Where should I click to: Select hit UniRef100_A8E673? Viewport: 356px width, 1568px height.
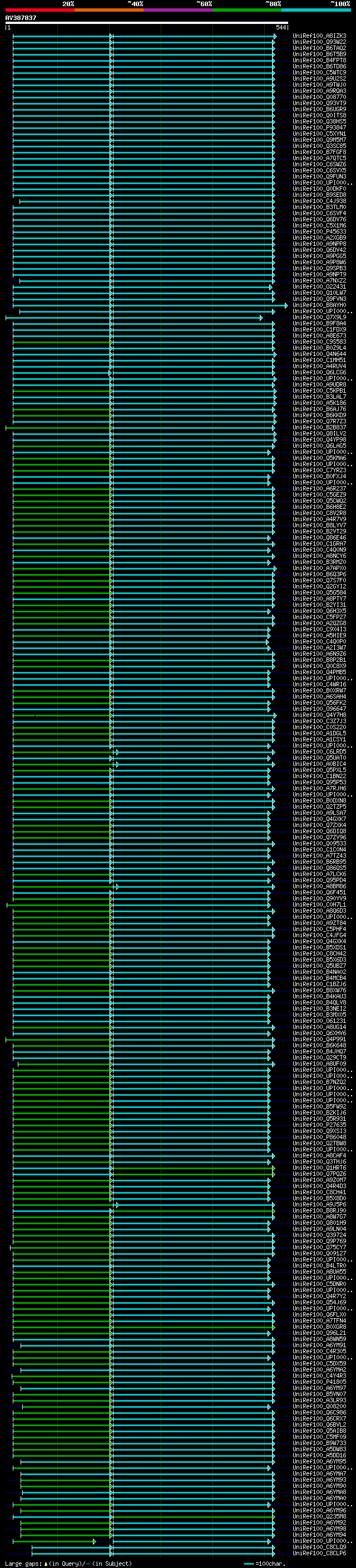pyautogui.click(x=319, y=335)
